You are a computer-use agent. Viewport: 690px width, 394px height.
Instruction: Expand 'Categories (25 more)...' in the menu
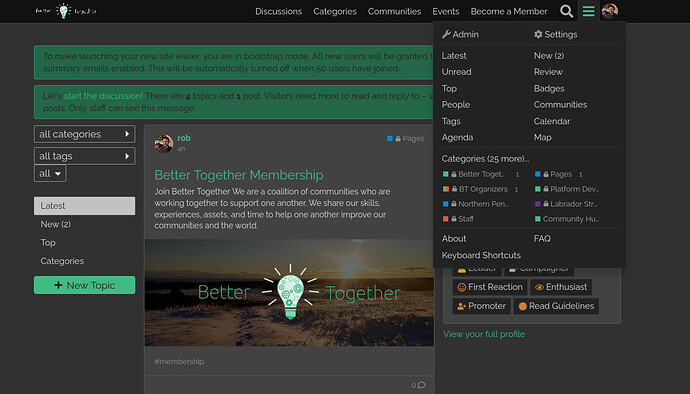coord(485,158)
